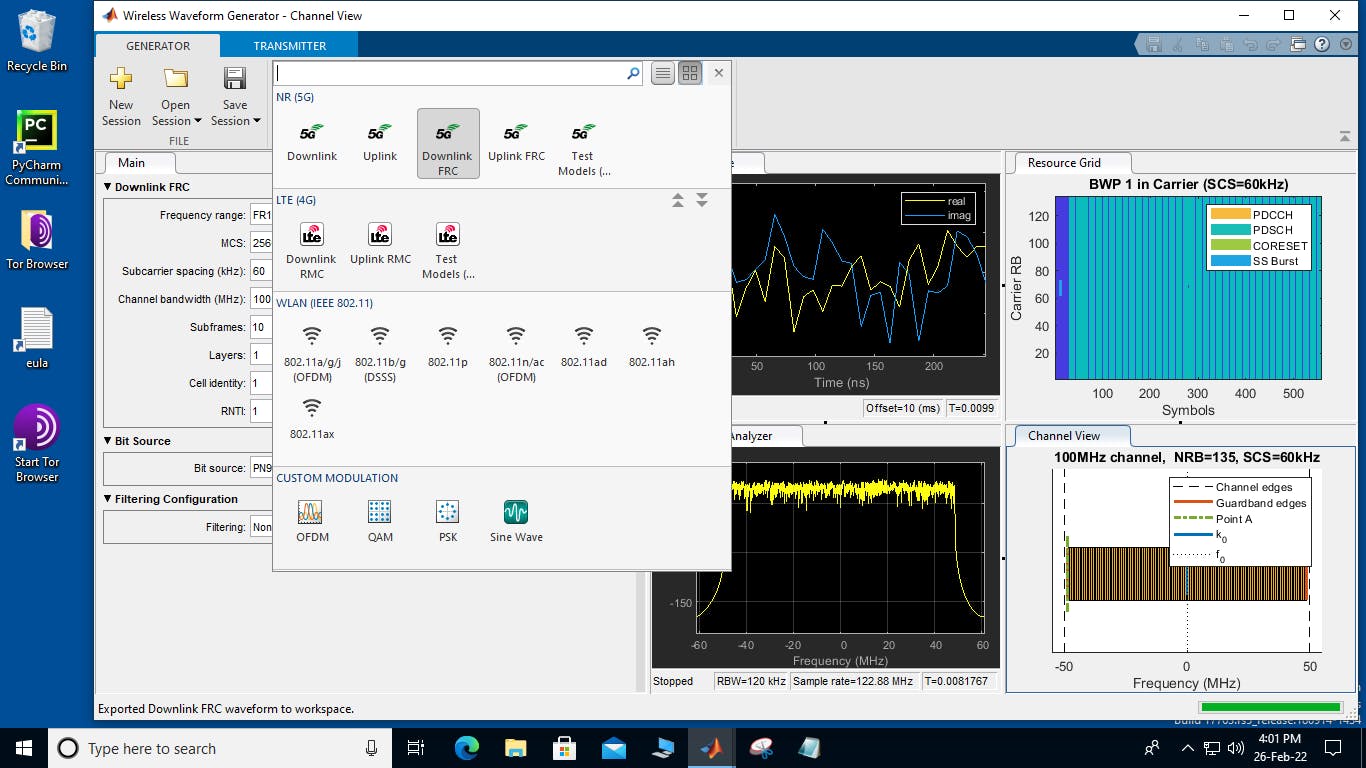Screen dimensions: 1366x768
Task: Select the QAM custom modulation
Action: point(380,521)
